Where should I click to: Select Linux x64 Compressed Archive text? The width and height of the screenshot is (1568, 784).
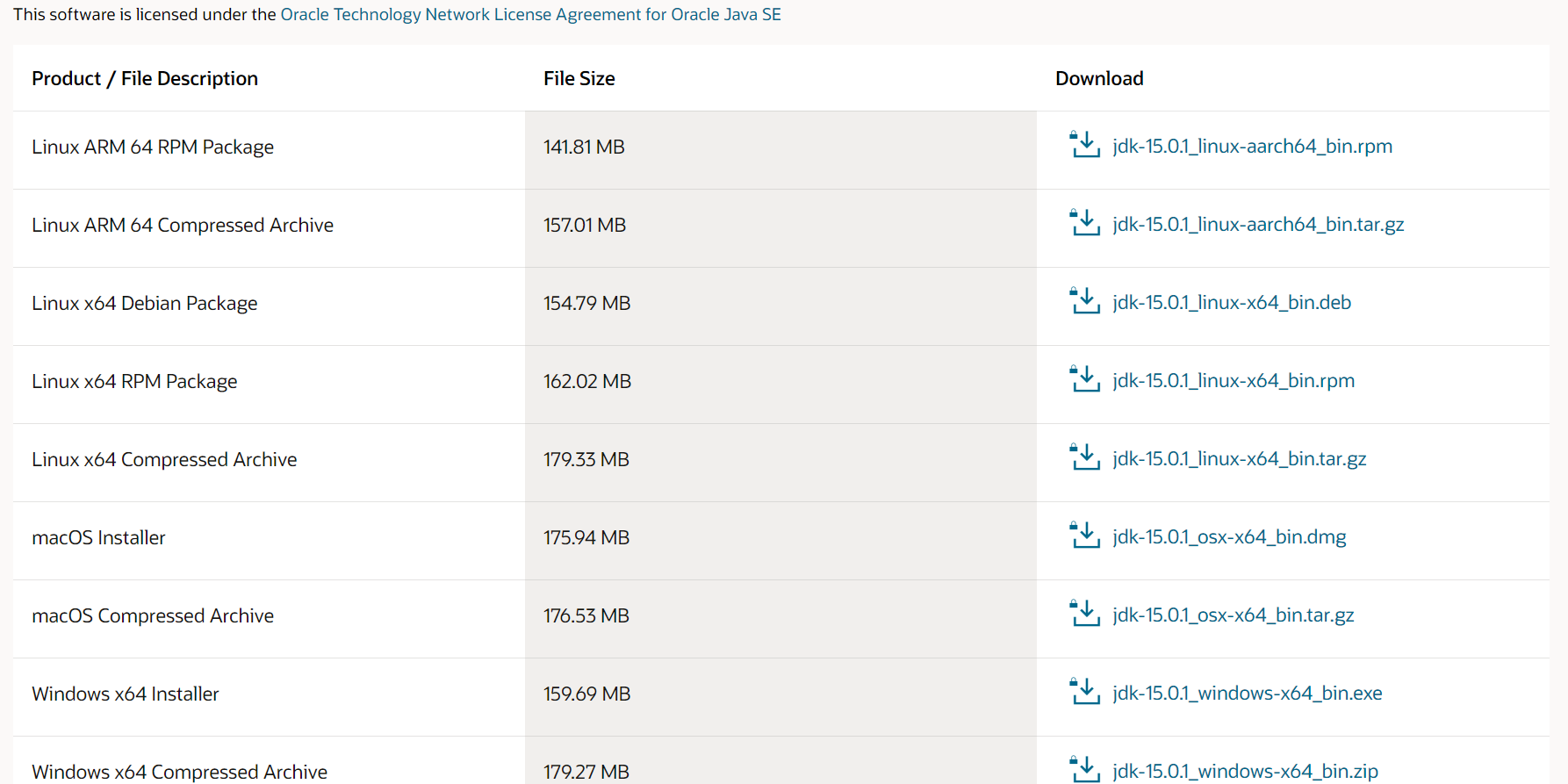[x=164, y=460]
